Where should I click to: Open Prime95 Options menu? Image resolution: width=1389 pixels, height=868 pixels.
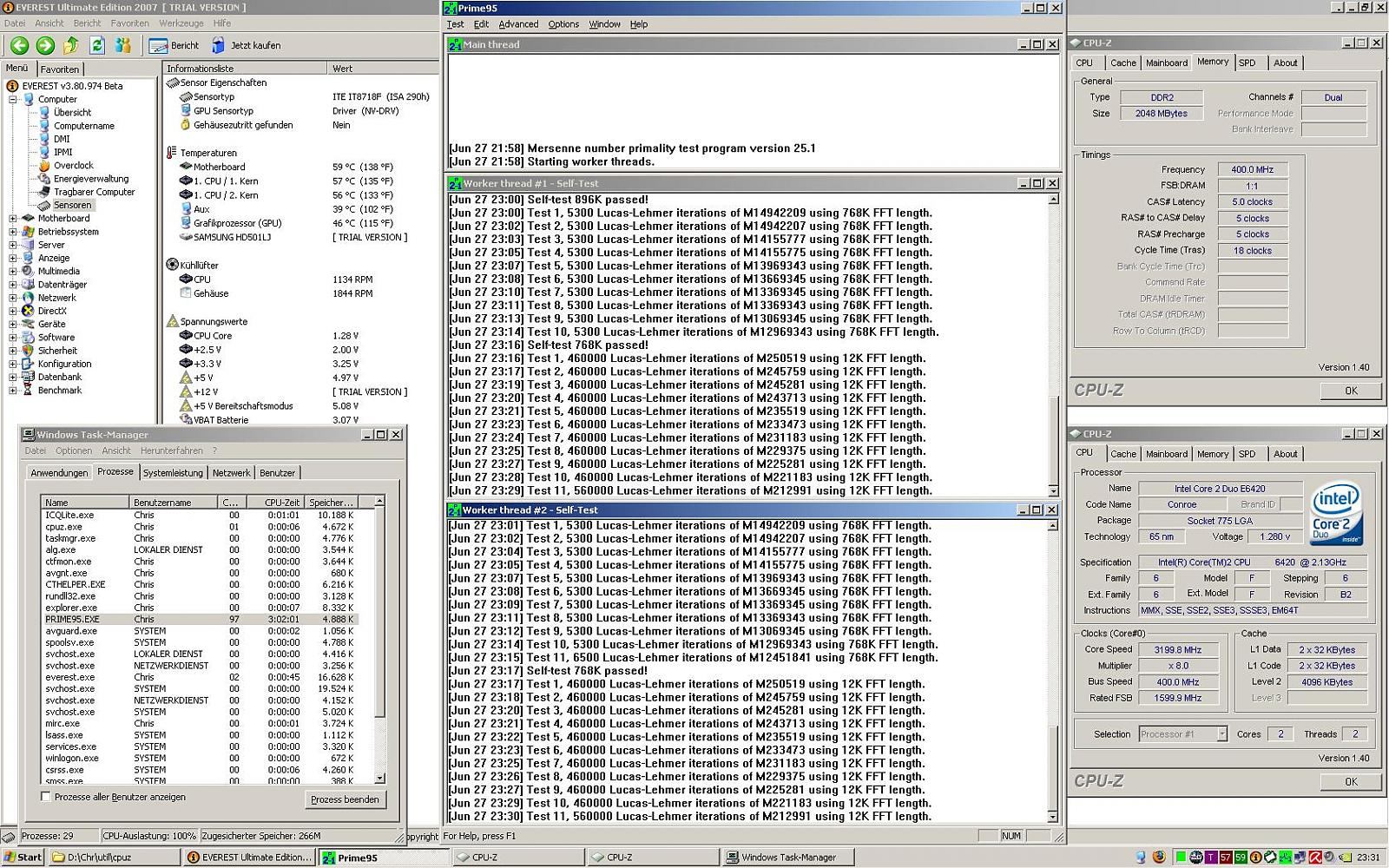pos(563,24)
